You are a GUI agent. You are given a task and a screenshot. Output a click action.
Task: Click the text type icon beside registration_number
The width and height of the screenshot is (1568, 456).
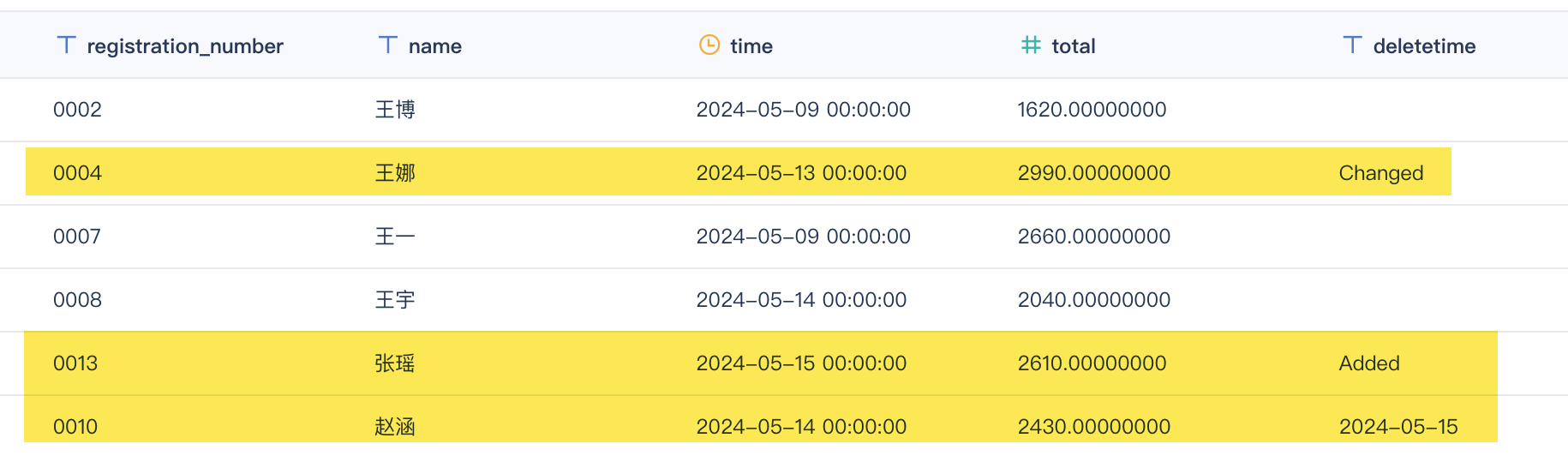(66, 45)
